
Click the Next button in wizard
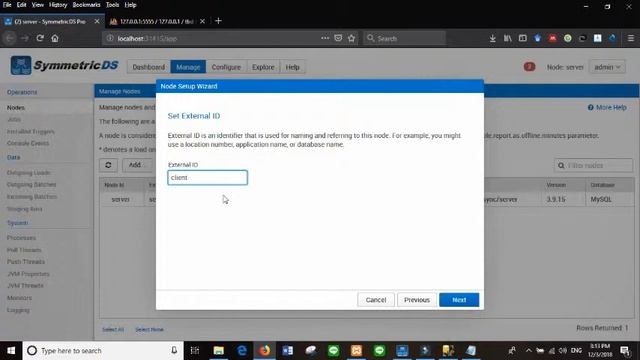[459, 300]
